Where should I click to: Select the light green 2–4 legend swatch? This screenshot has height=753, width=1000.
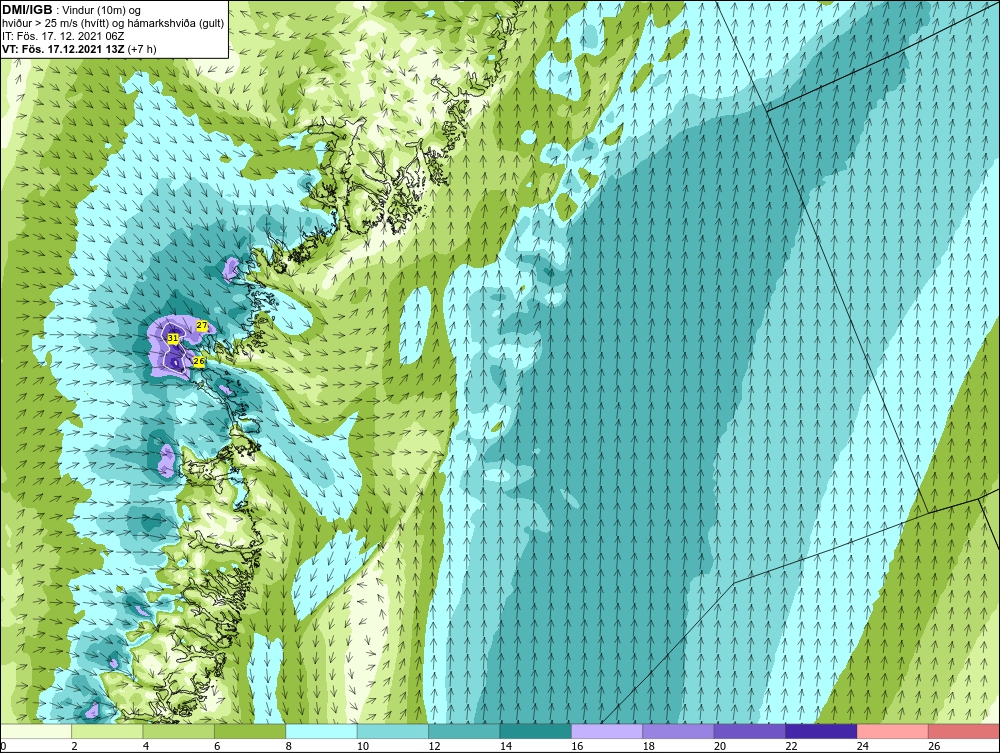tap(107, 731)
